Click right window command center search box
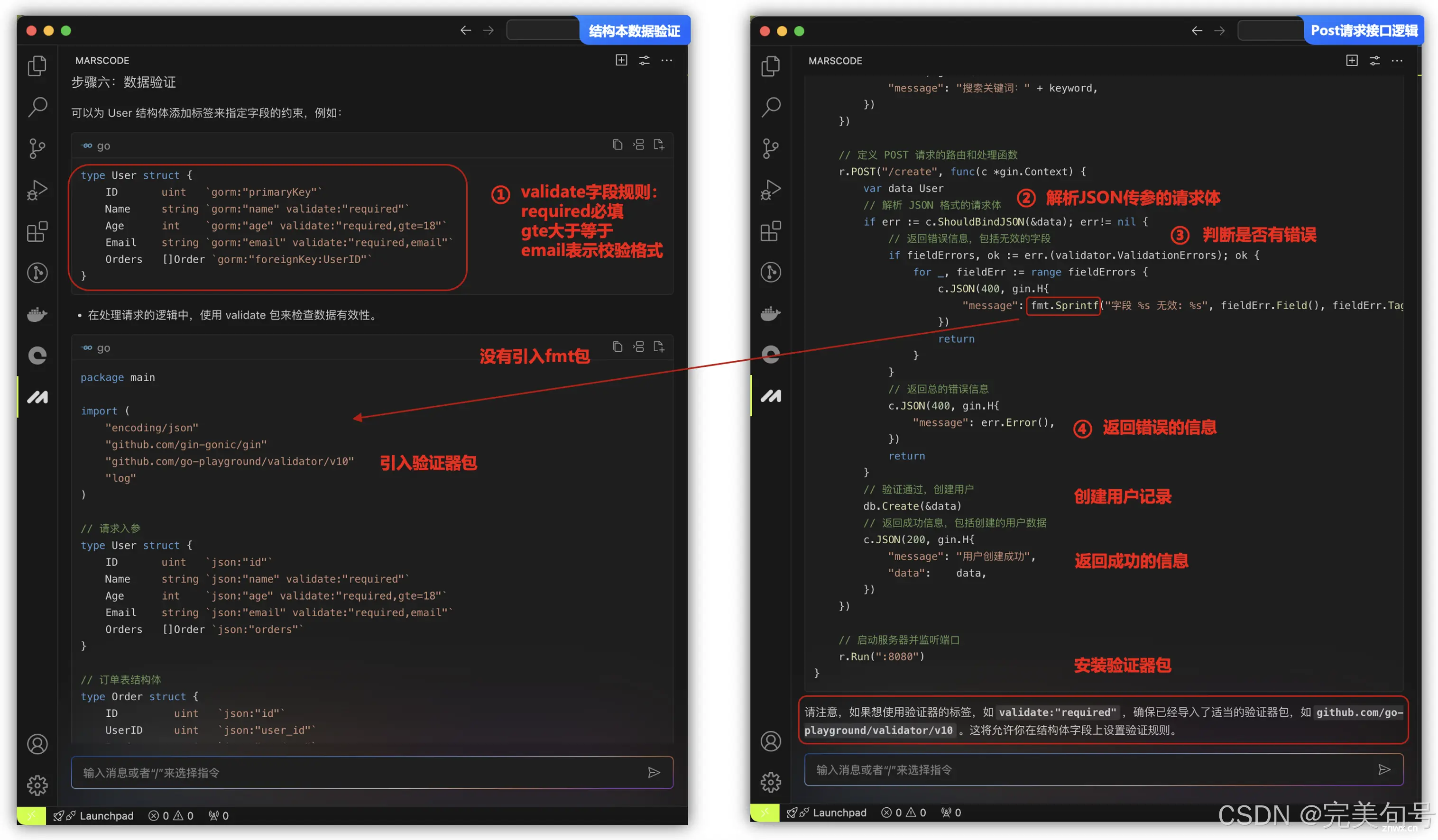Viewport: 1438px width, 840px height. tap(1272, 30)
